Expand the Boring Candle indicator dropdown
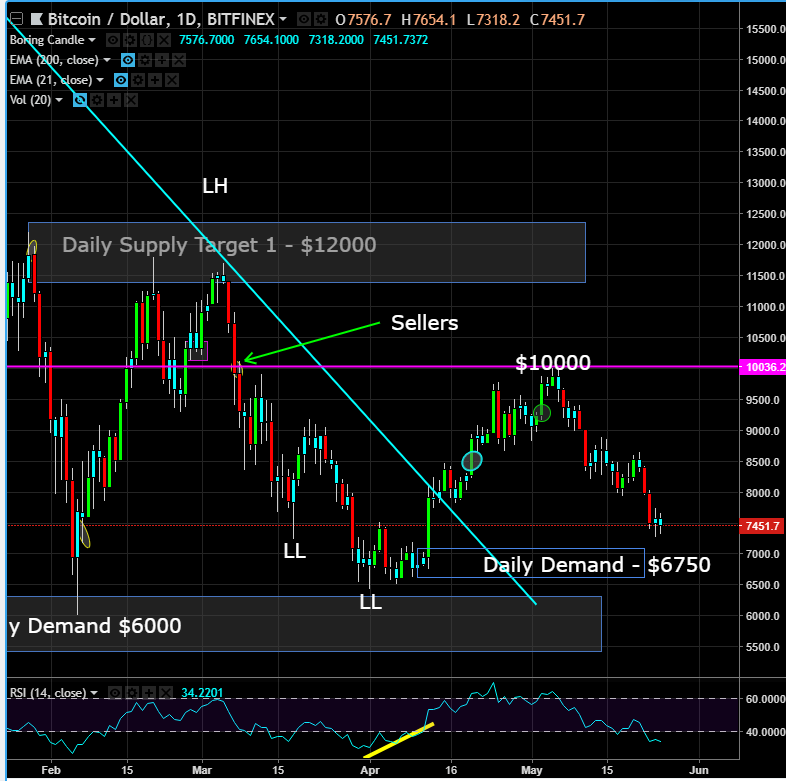The height and width of the screenshot is (781, 786). [x=92, y=40]
